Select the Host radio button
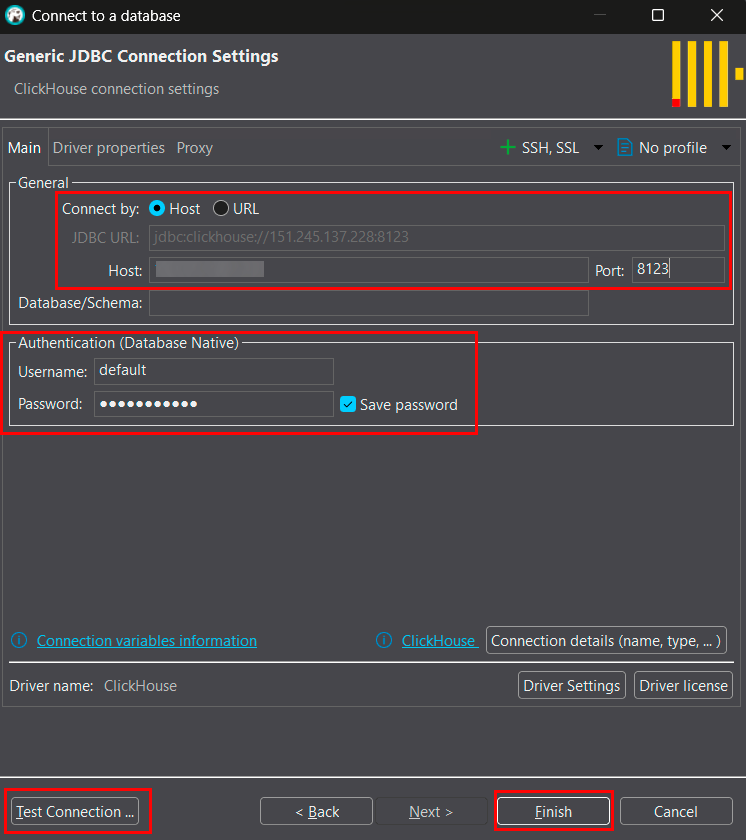Screen dimensions: 746x840 pos(158,209)
